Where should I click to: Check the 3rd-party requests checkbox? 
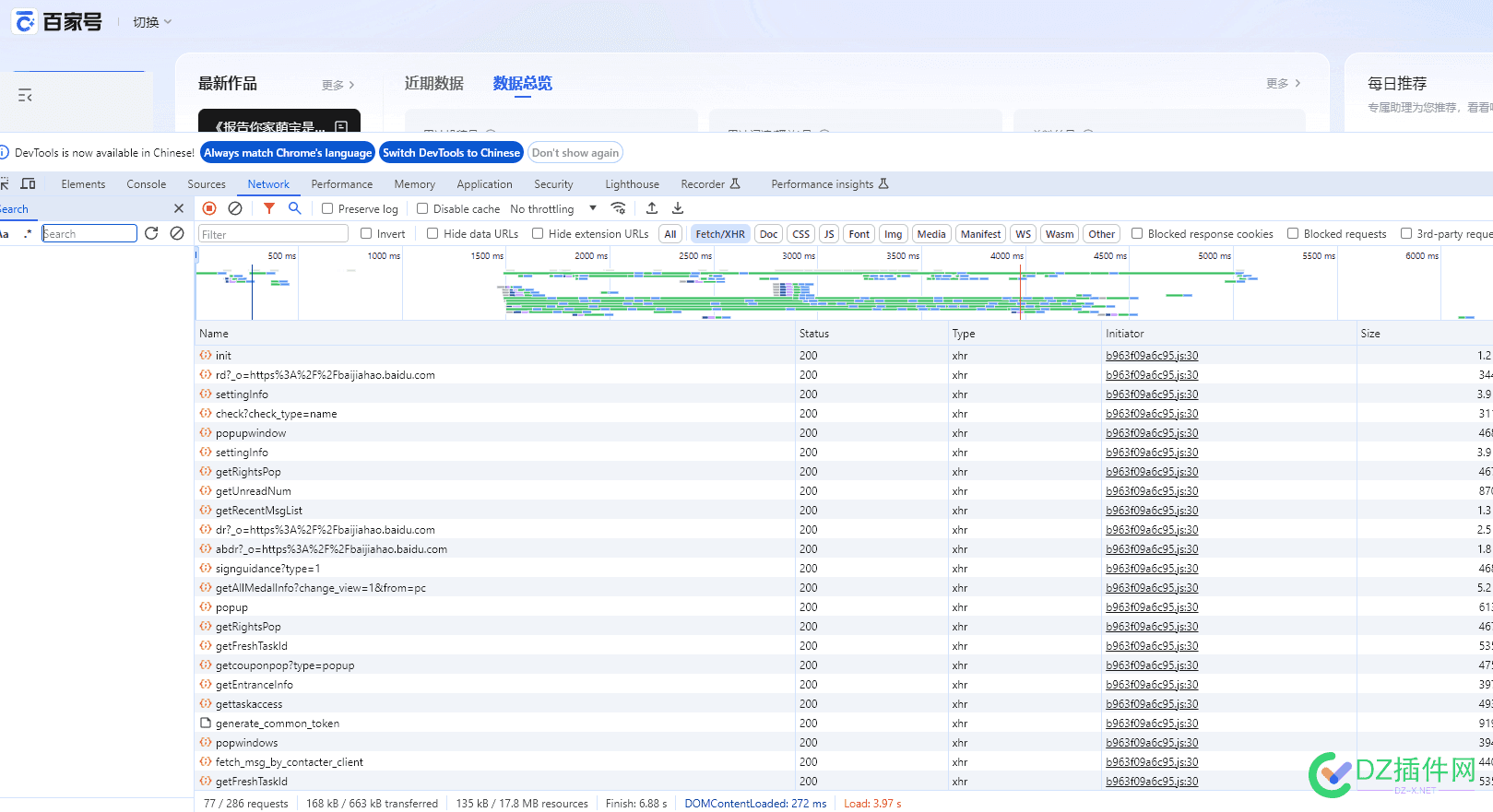(1406, 233)
